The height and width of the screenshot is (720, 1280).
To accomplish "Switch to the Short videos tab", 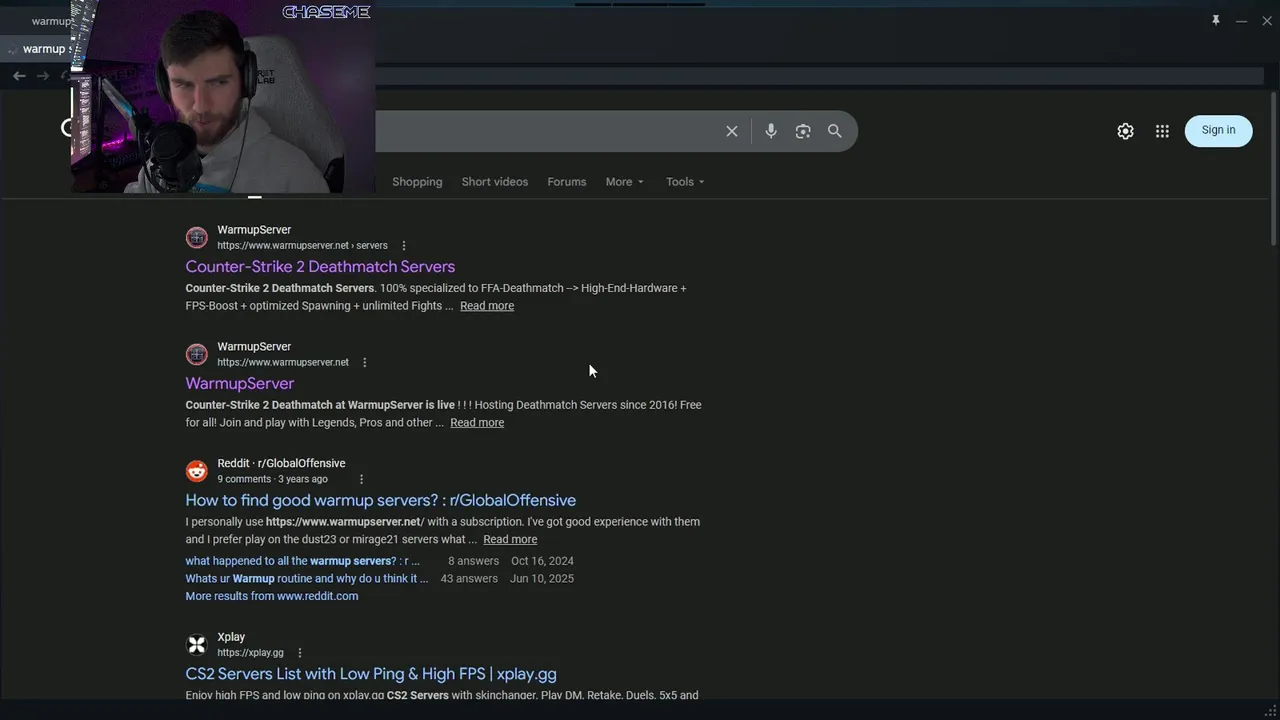I will coord(495,182).
